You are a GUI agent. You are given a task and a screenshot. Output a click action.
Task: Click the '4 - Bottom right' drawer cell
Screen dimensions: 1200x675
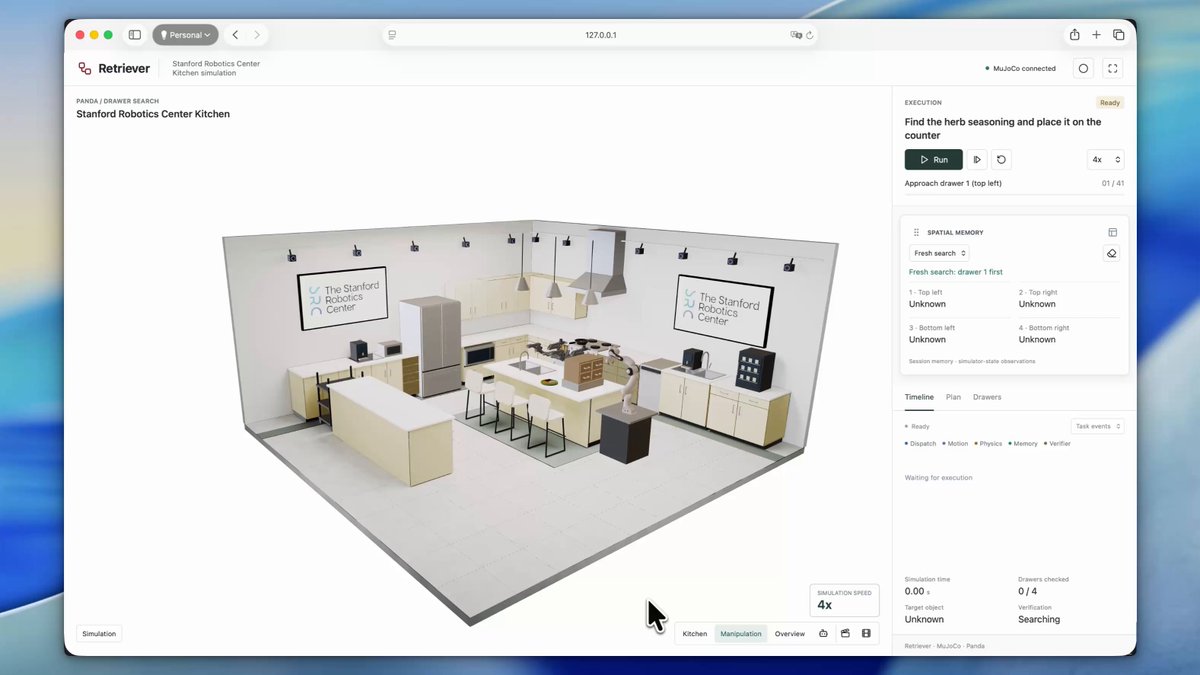click(x=1069, y=334)
